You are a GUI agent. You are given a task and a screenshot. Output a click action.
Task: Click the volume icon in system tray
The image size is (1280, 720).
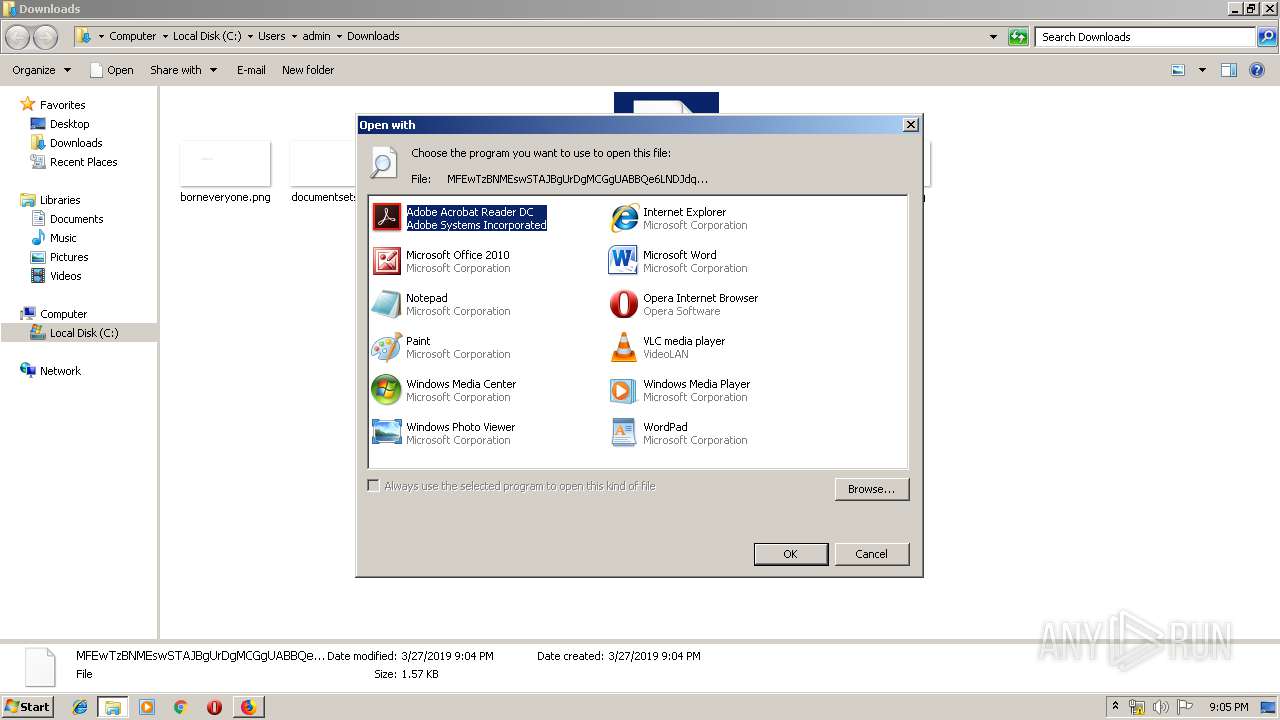(1160, 707)
